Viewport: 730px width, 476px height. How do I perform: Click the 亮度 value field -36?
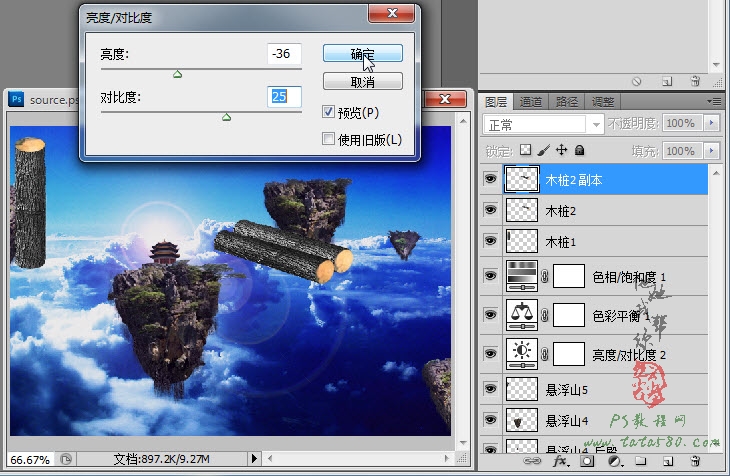pos(284,54)
